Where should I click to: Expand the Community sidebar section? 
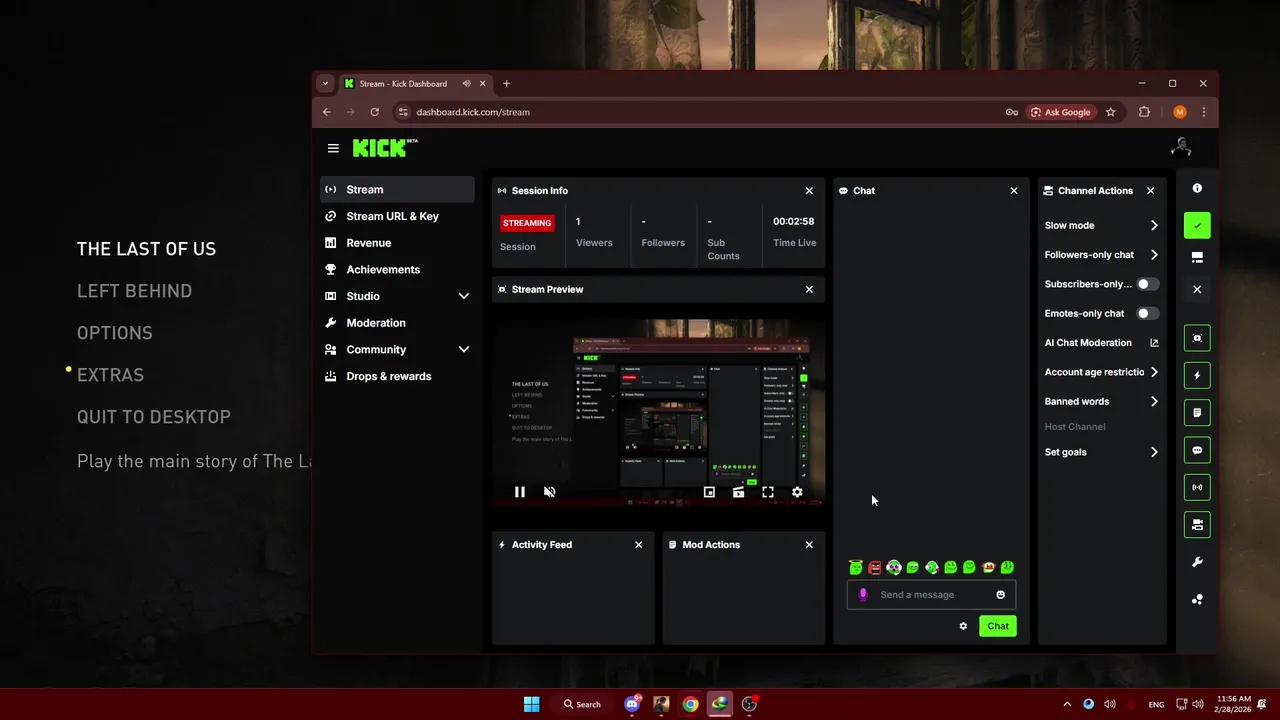click(x=463, y=349)
